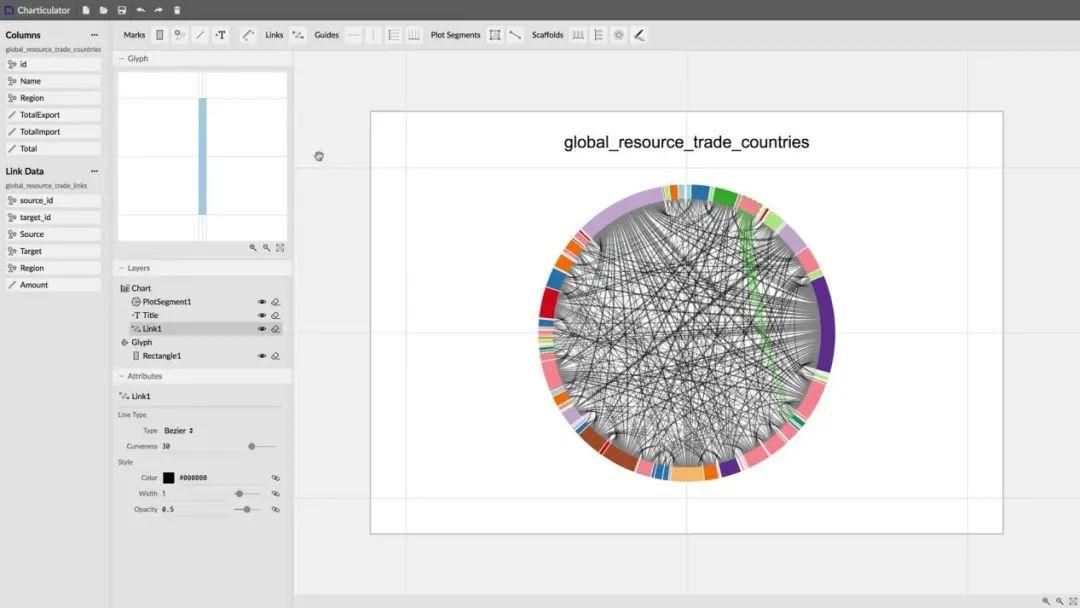Select the 2D Region plot segment tool
Screen dimensions: 1080x608
[495, 35]
